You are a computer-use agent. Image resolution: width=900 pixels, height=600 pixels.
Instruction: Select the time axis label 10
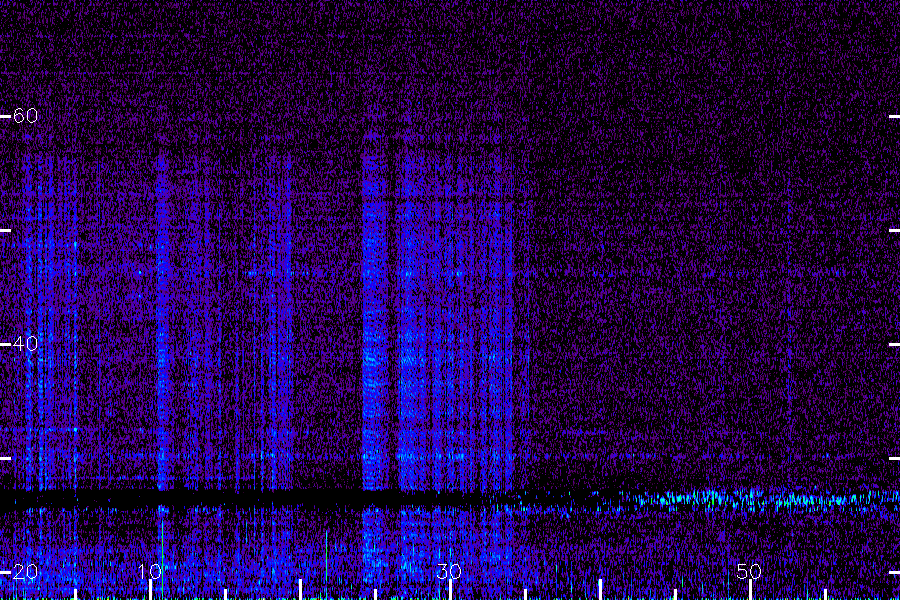pyautogui.click(x=149, y=571)
